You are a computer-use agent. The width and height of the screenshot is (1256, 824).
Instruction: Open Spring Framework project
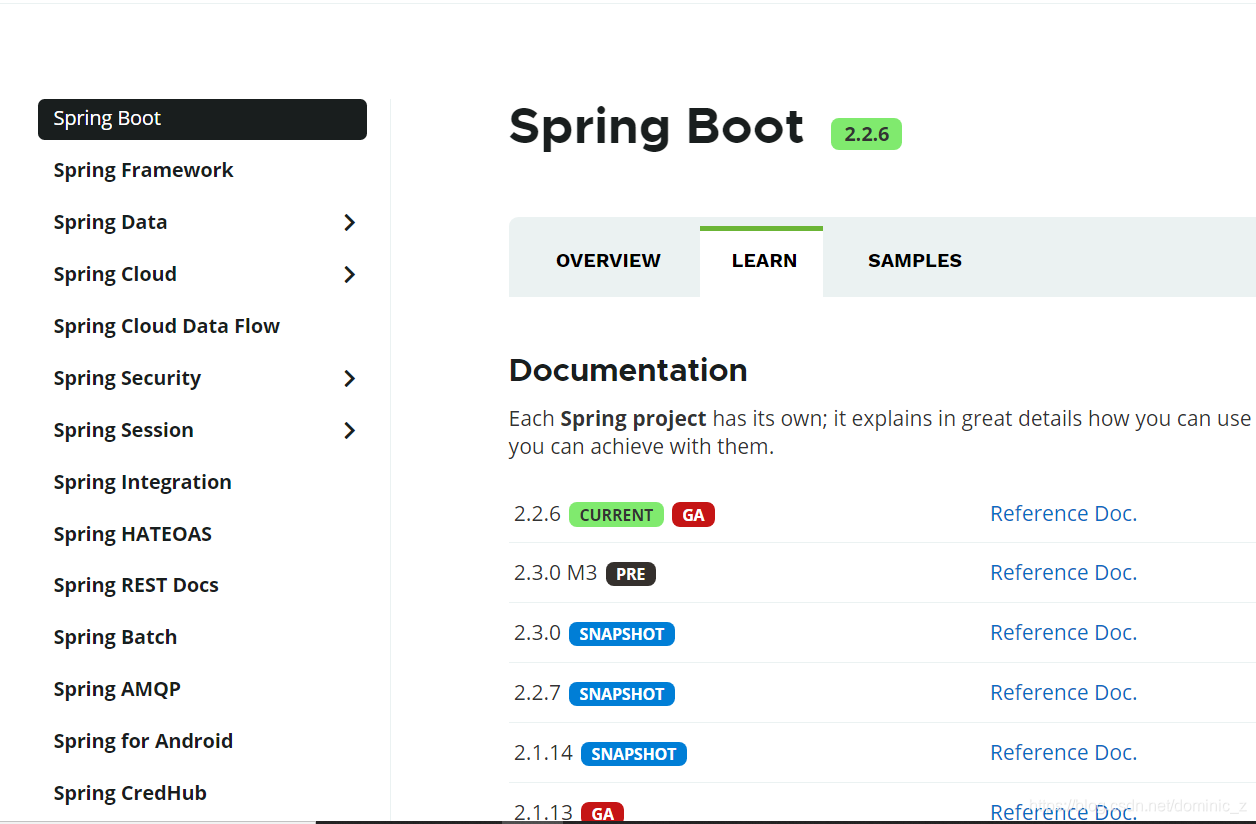(x=143, y=170)
